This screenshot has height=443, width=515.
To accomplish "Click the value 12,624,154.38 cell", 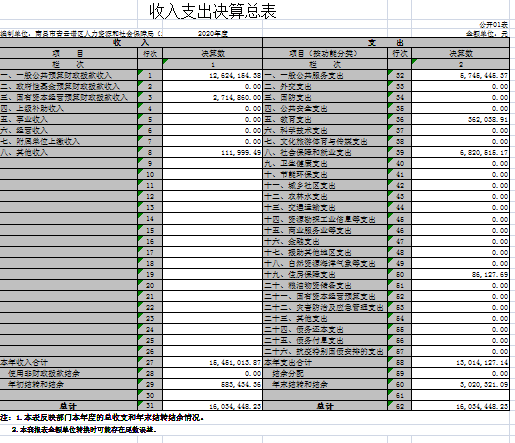I will tap(213, 75).
